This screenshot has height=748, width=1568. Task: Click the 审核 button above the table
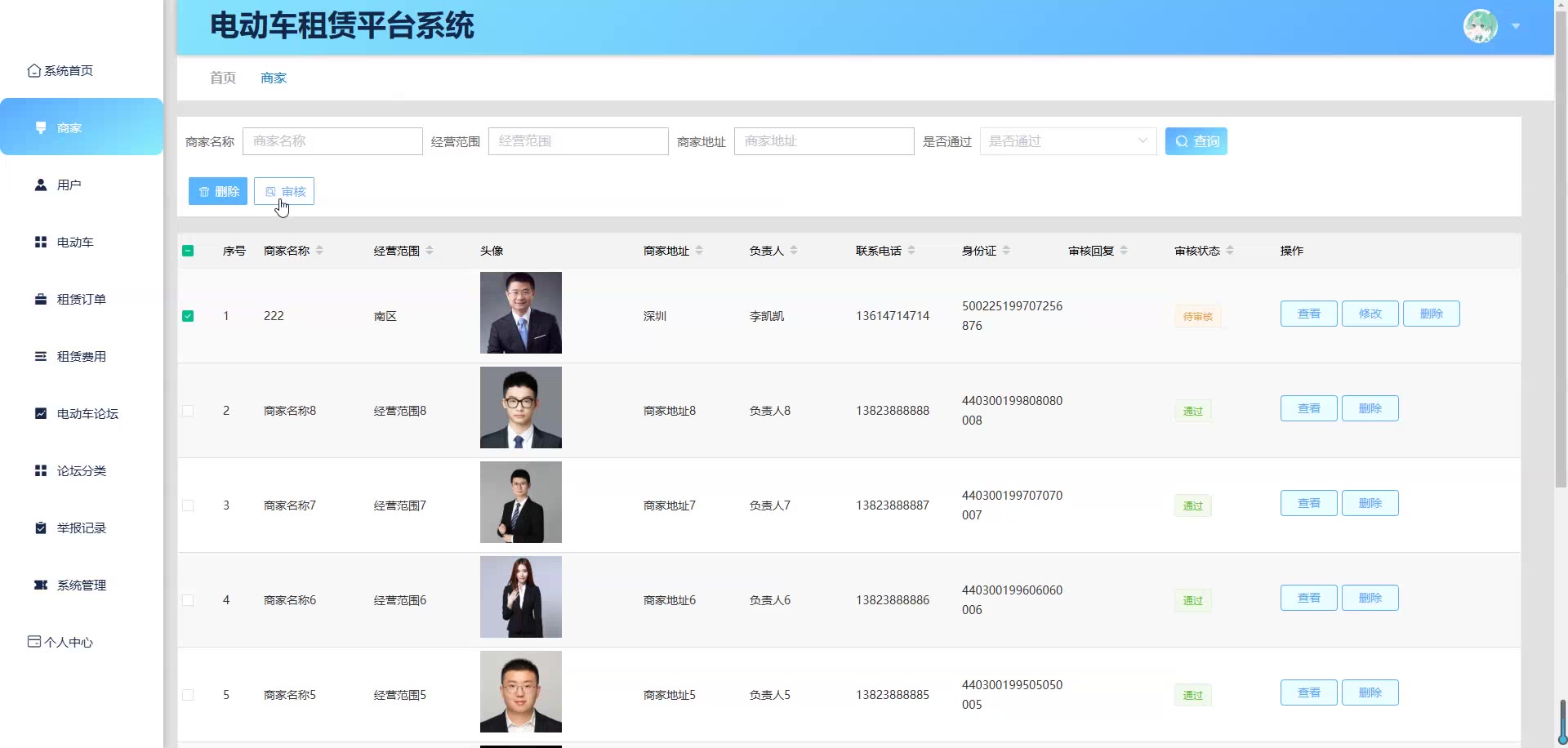point(284,191)
